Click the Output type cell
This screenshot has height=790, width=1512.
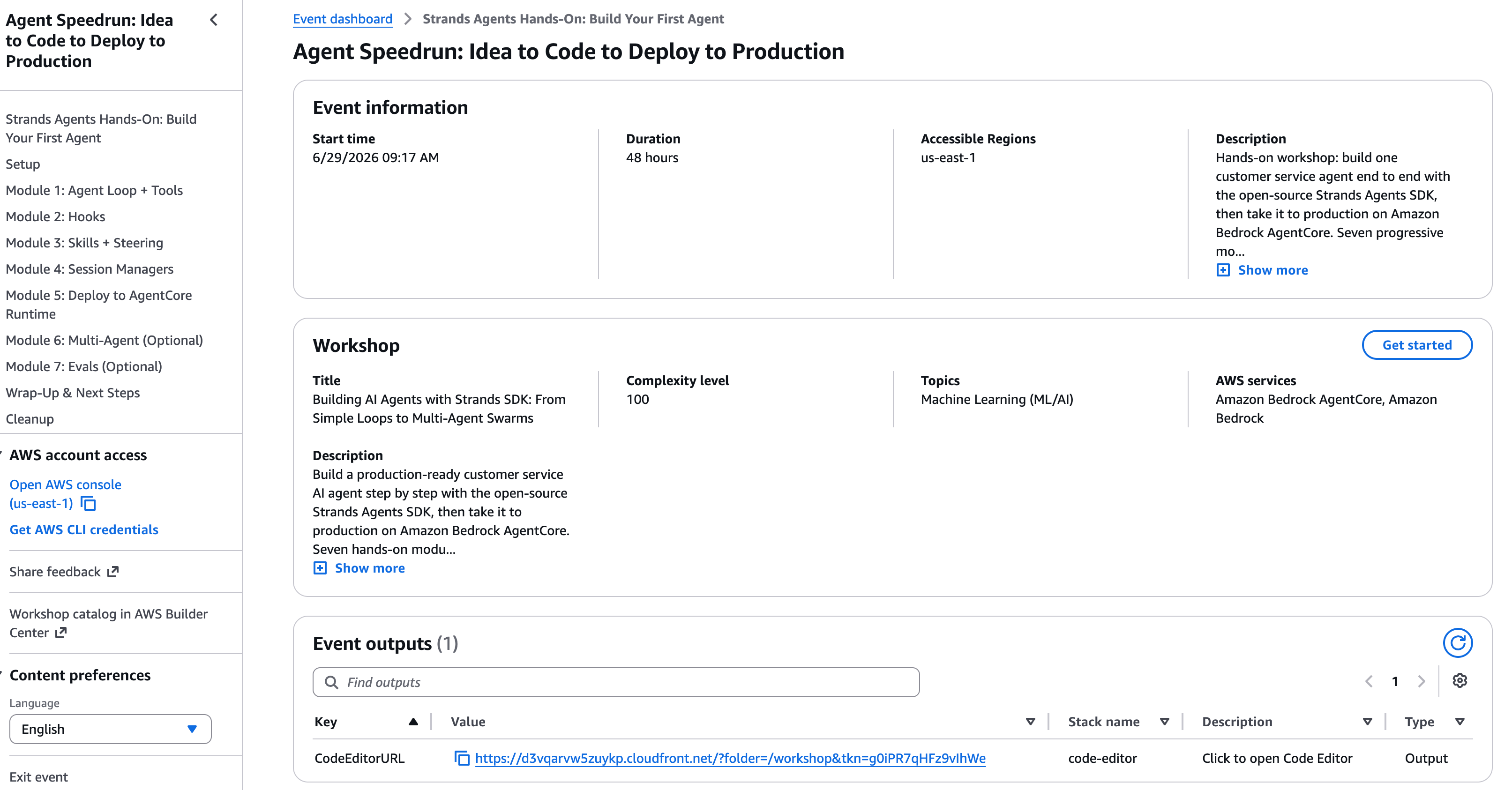click(1426, 758)
